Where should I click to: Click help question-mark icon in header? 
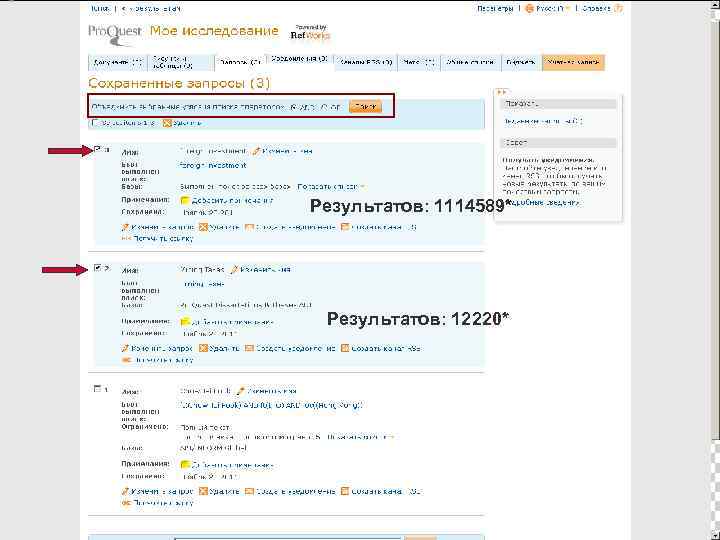pos(619,8)
